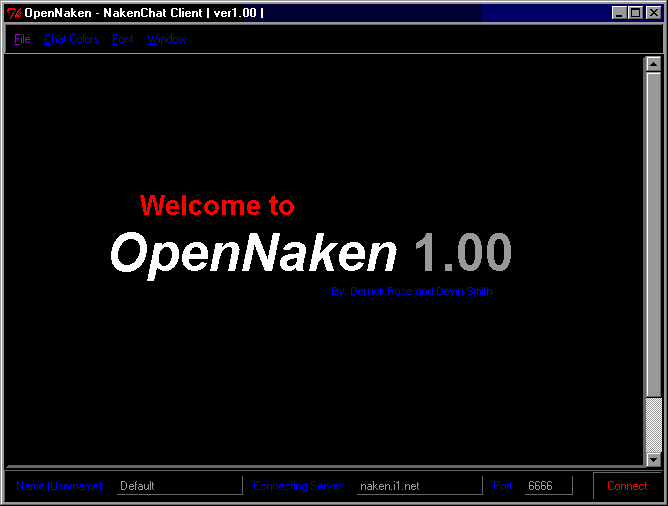
Task: Click the 'Welcome to' red text
Action: [217, 205]
